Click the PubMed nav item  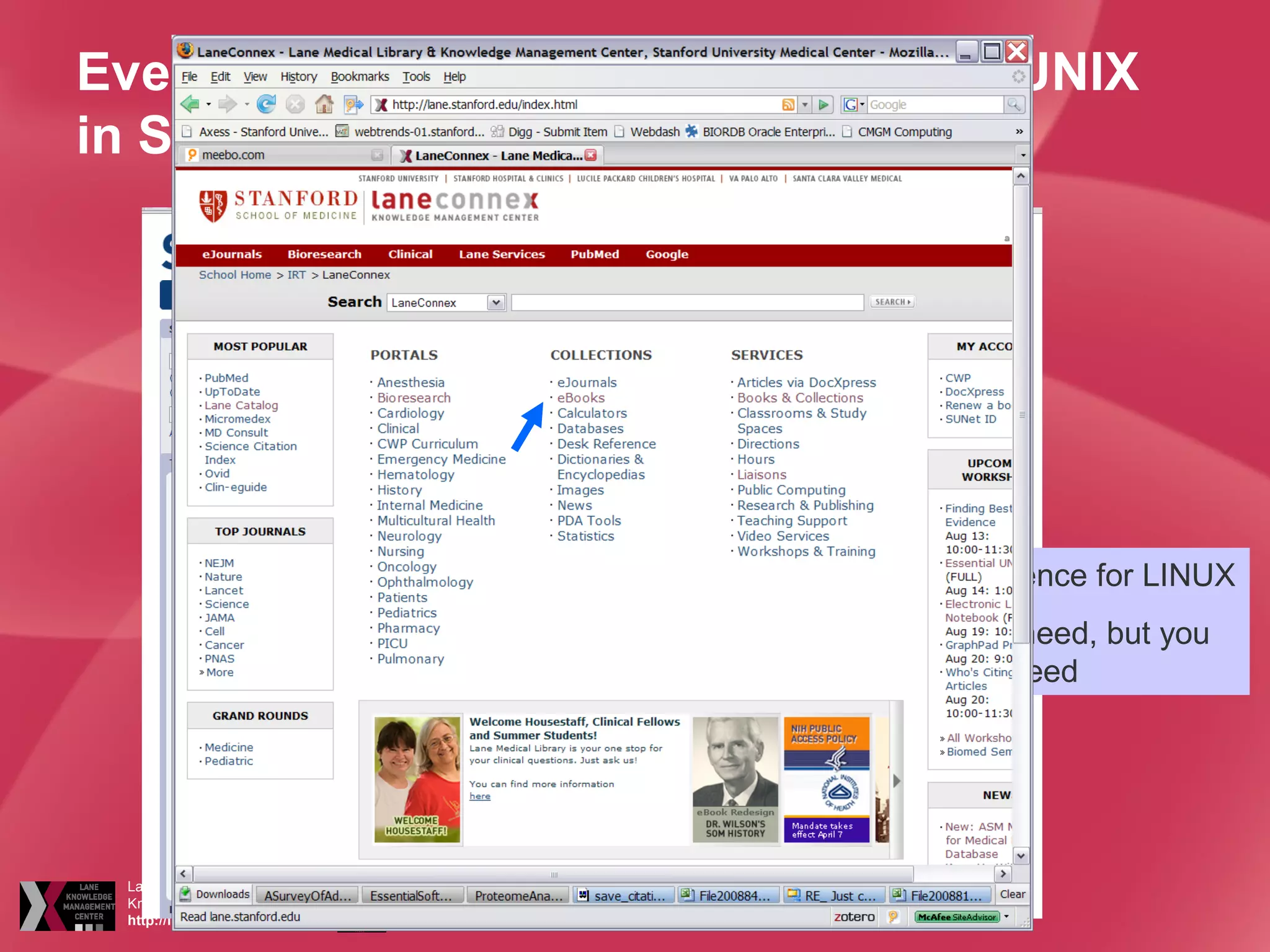point(595,255)
